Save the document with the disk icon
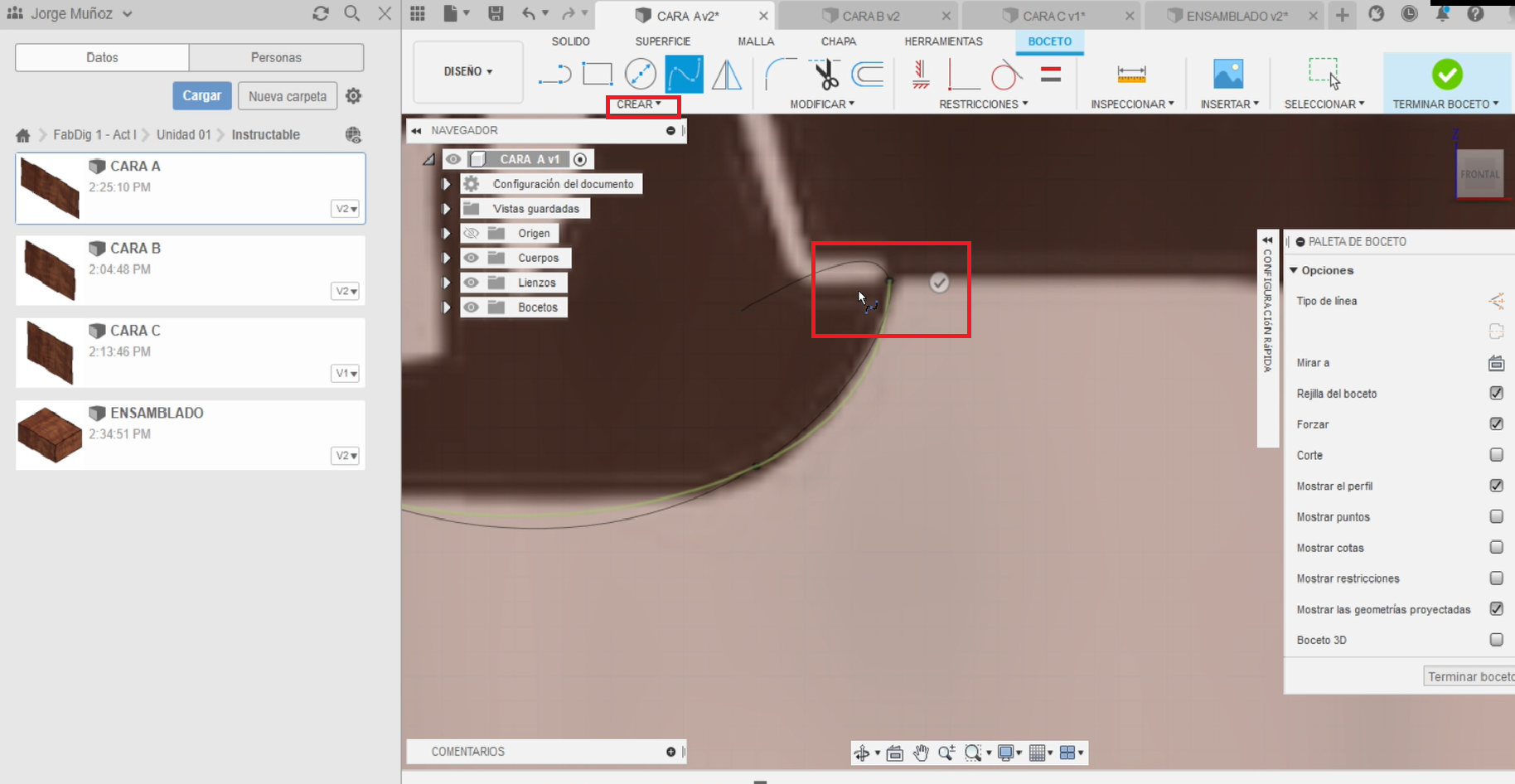The height and width of the screenshot is (784, 1515). [x=496, y=13]
